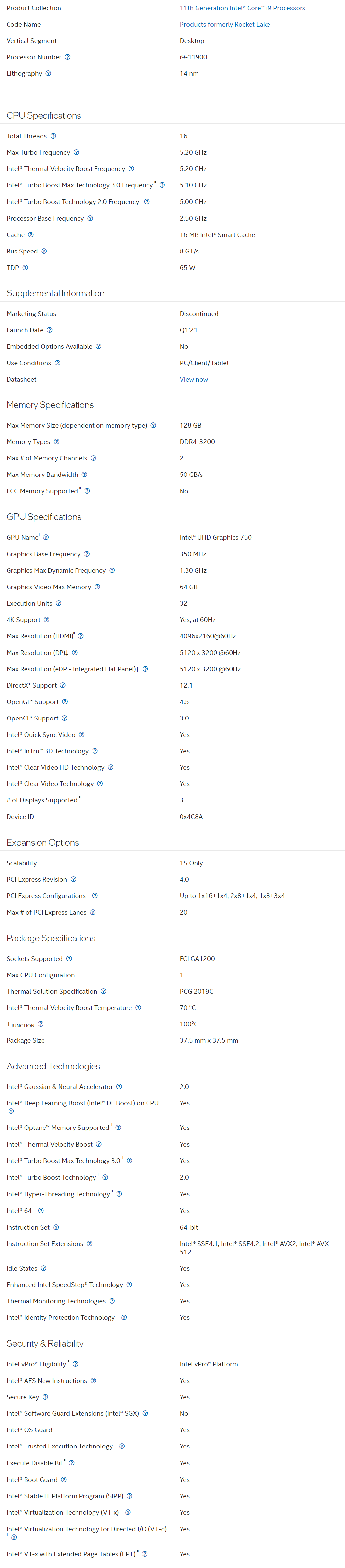Click the help icon beside Total Threads
The height and width of the screenshot is (1568, 345).
point(53,136)
